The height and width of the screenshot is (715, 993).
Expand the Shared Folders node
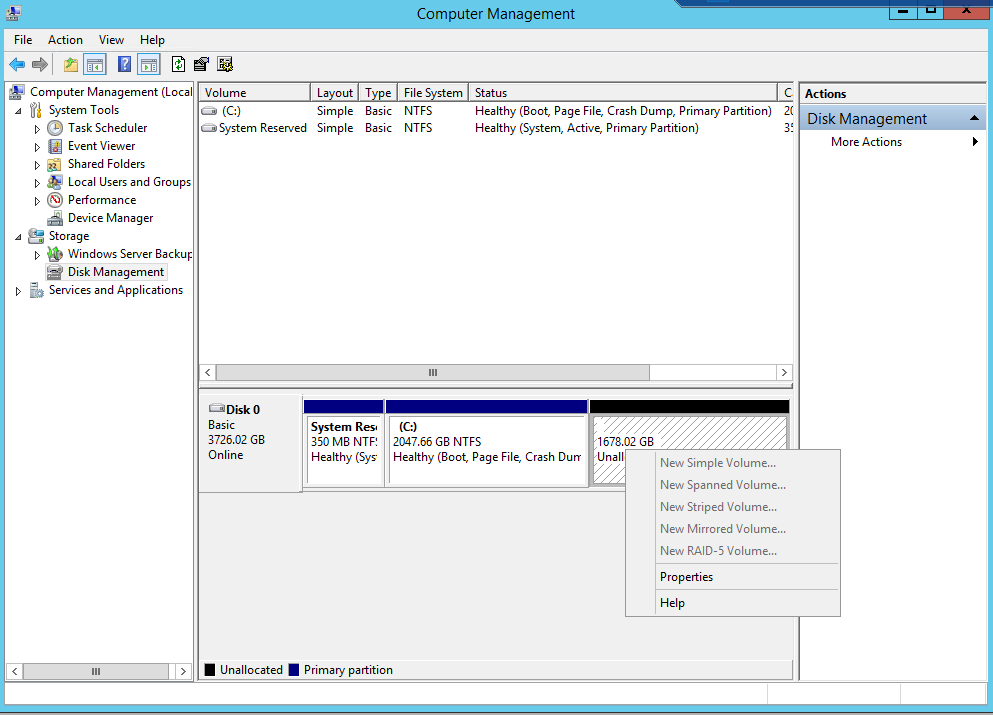pos(37,165)
